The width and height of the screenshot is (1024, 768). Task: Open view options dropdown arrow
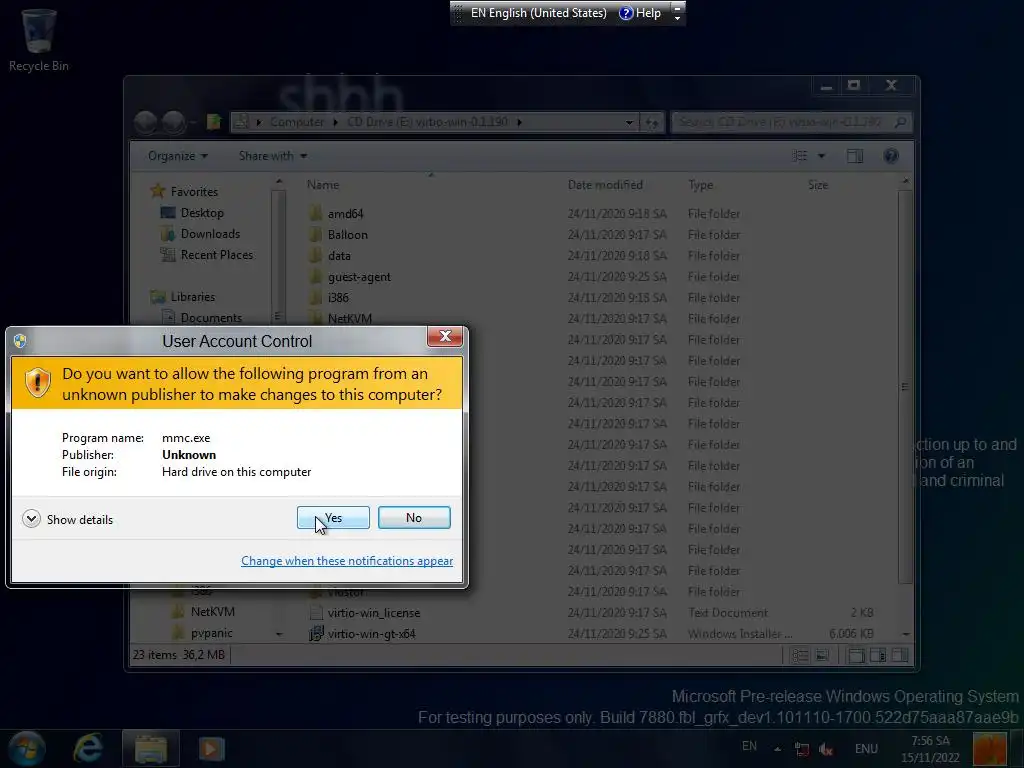tap(822, 156)
